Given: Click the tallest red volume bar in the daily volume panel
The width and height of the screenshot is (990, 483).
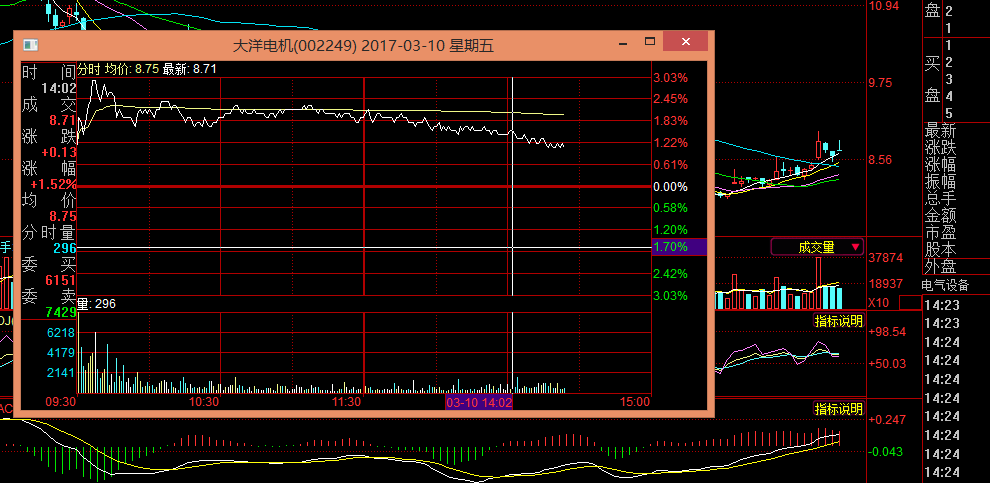Looking at the screenshot, I should pos(819,282).
